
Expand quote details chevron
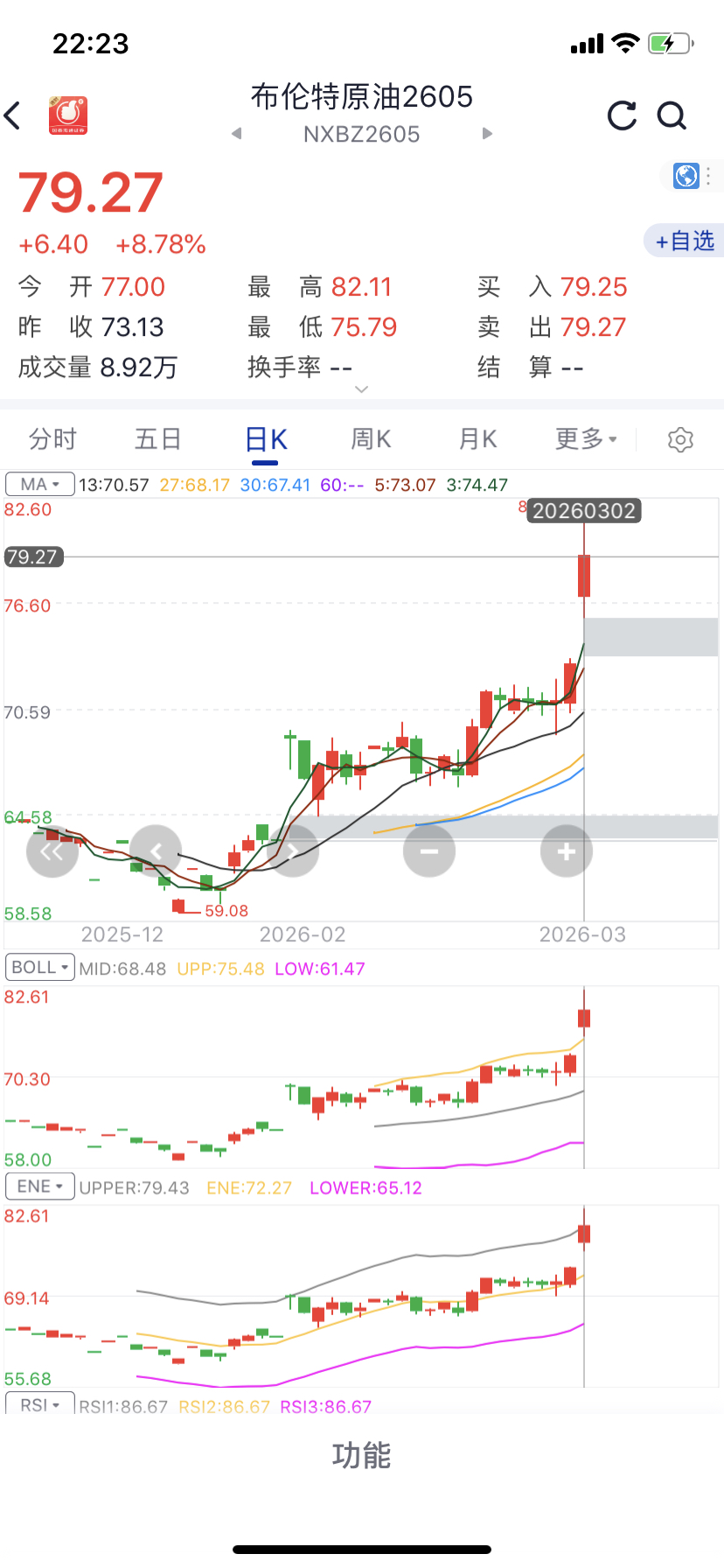click(x=362, y=389)
